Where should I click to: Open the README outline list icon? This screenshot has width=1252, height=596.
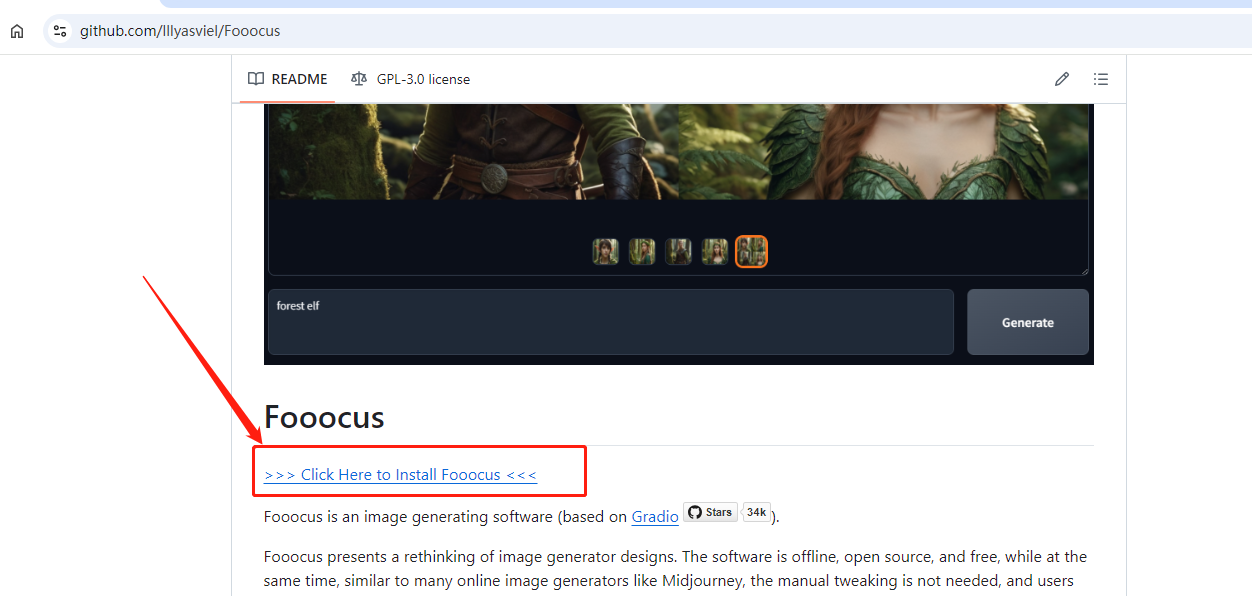coord(1101,79)
